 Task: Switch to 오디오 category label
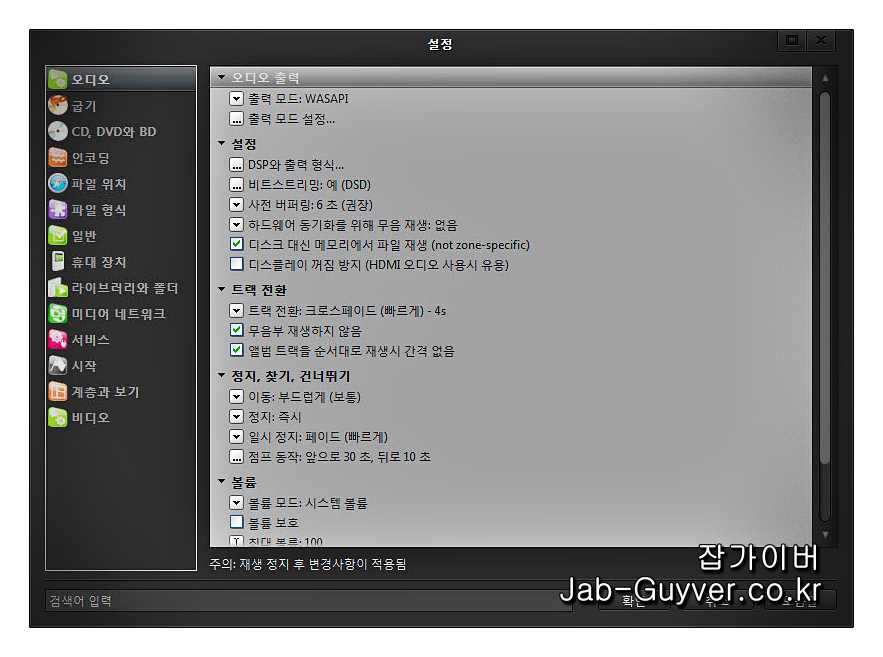(90, 79)
